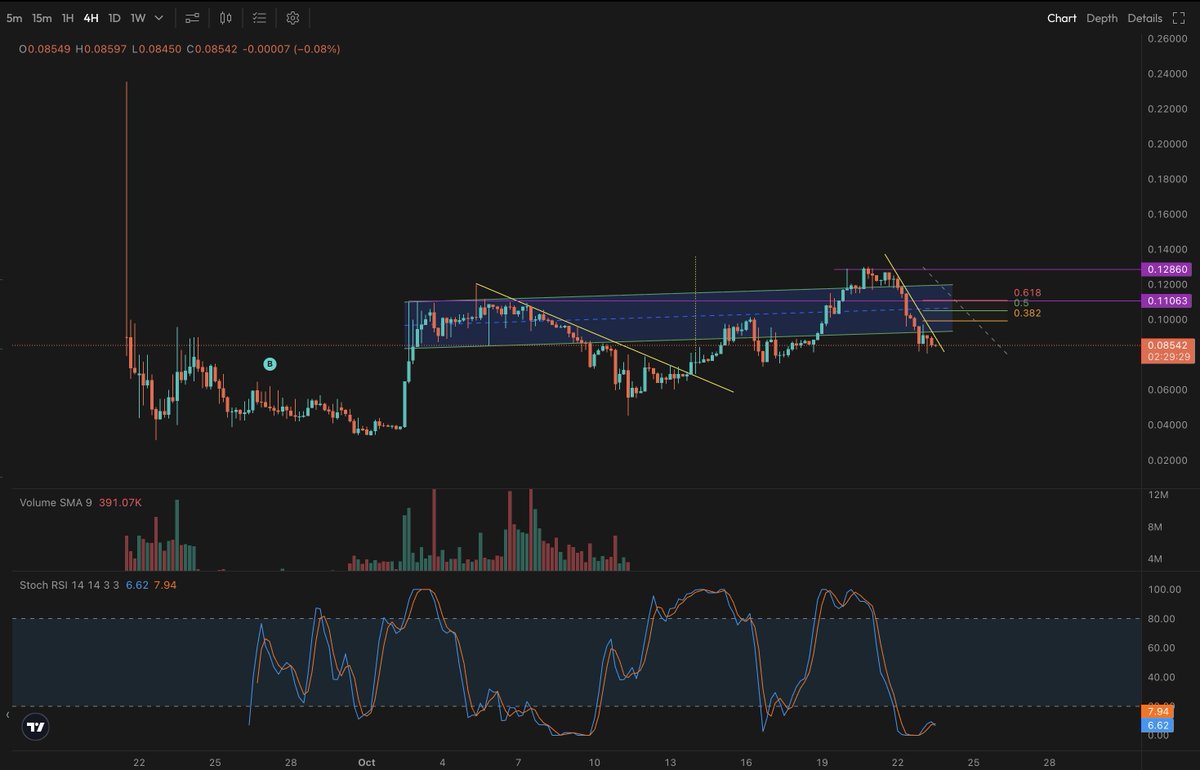Screen dimensions: 1200x770
Task: Click the teal B marker on chart
Action: tap(269, 364)
